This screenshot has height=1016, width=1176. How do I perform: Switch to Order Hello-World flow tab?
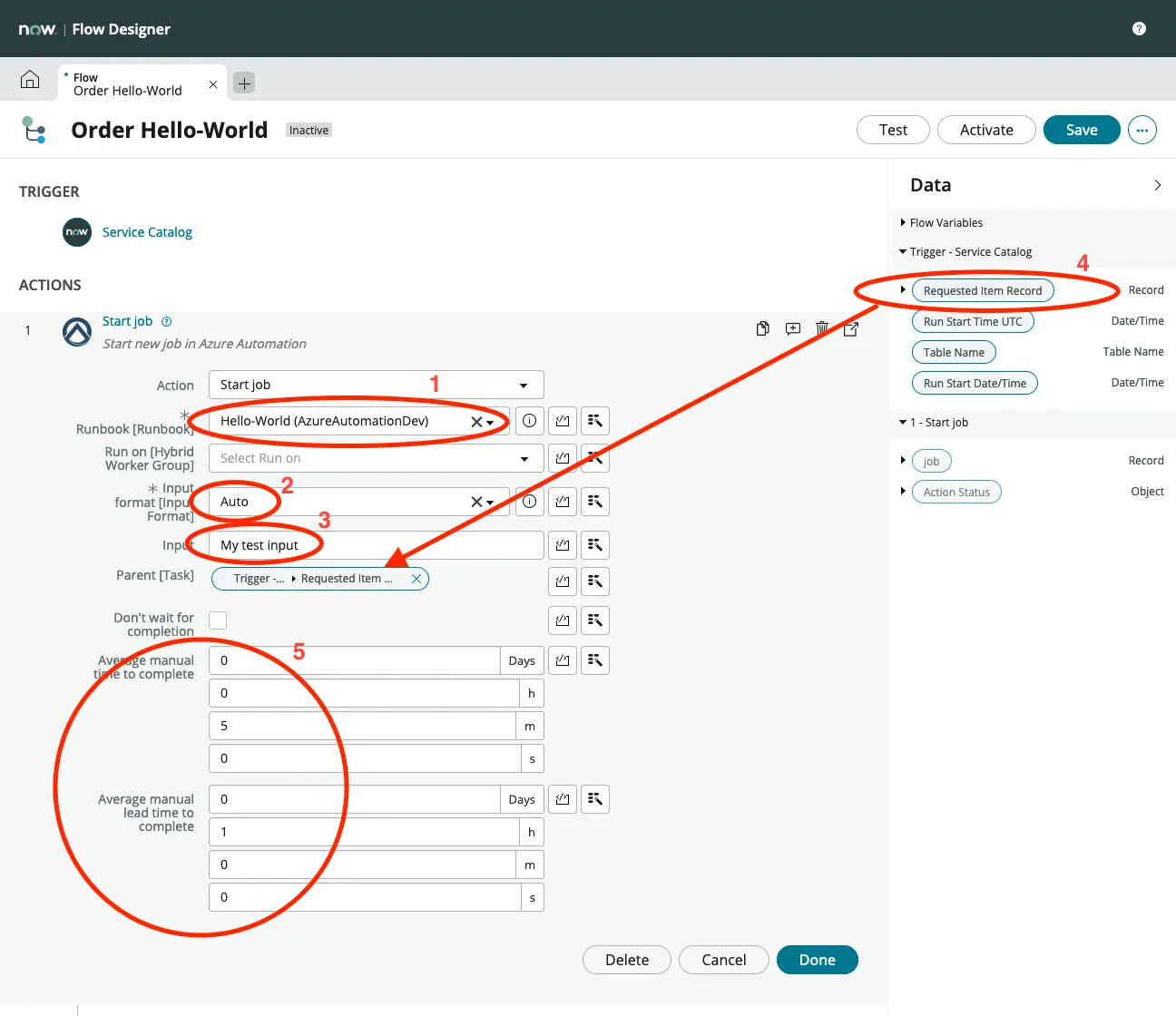tap(128, 84)
